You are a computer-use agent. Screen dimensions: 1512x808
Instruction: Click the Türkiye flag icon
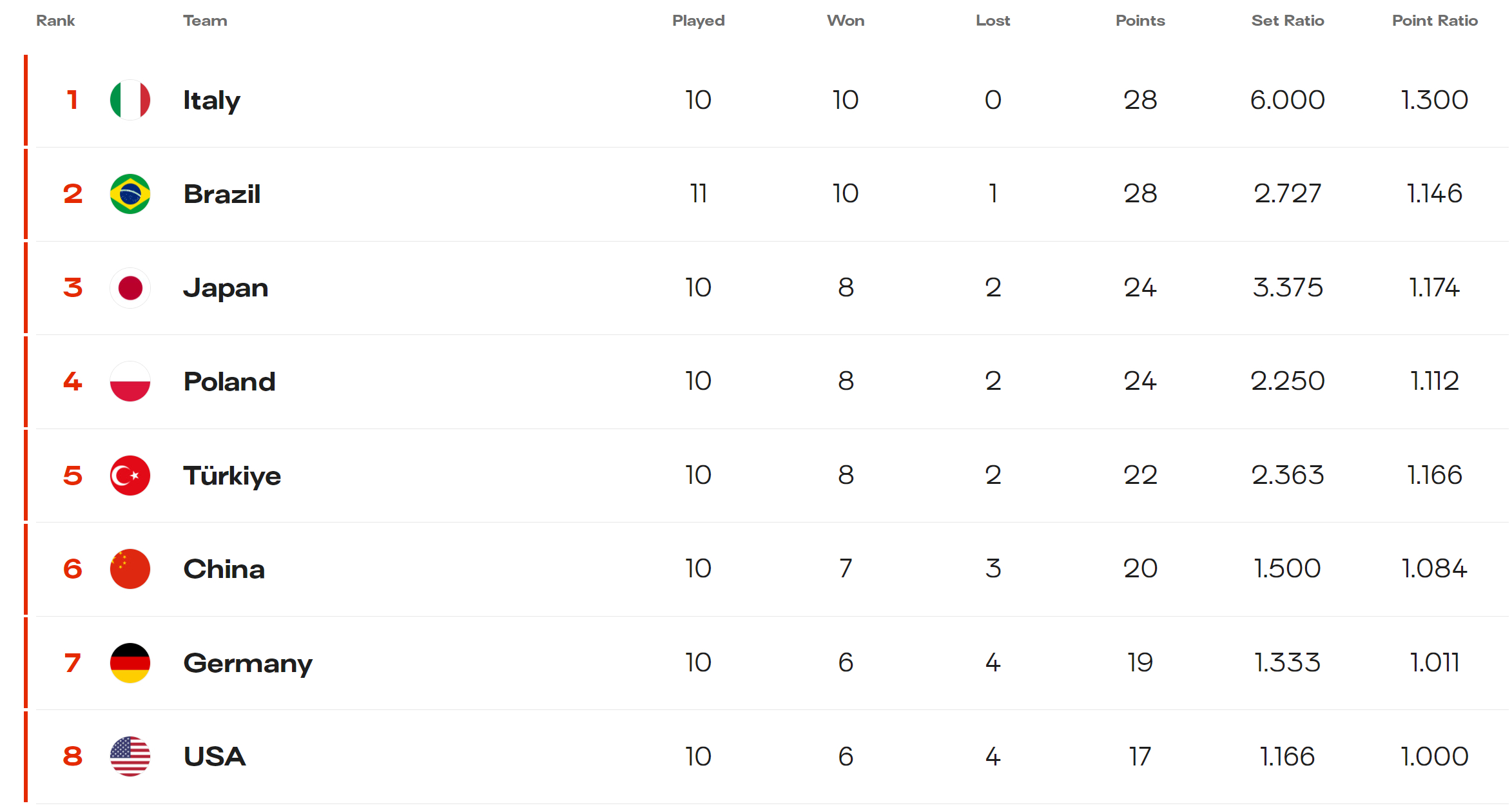[130, 476]
